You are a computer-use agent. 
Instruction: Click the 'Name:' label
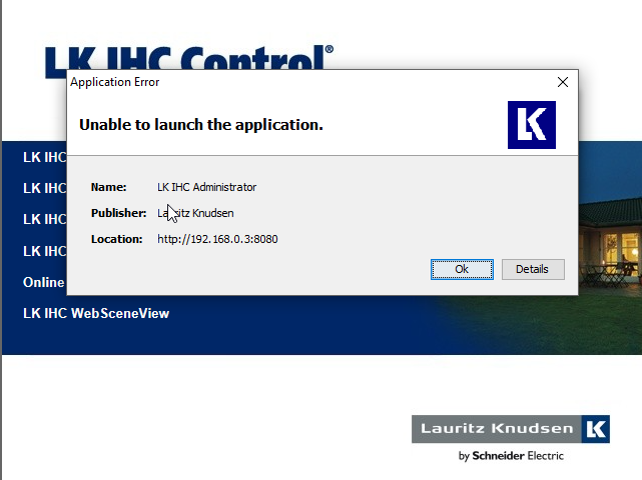click(109, 187)
